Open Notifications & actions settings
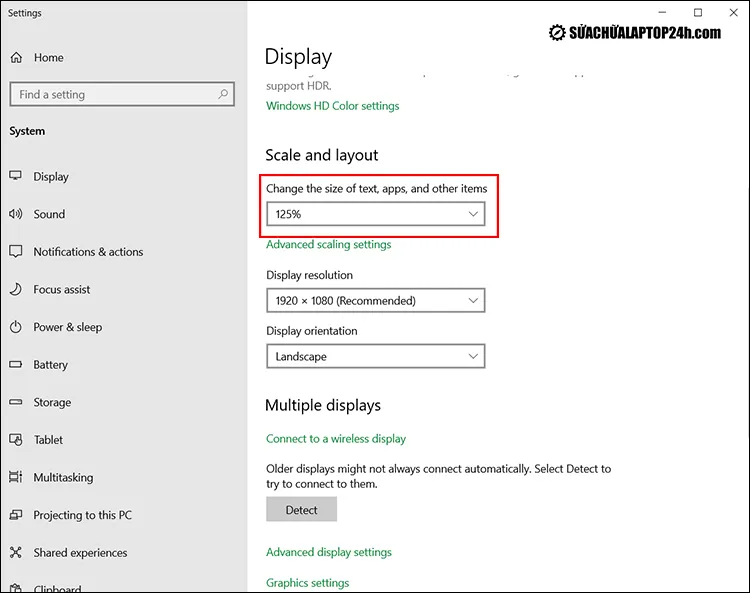This screenshot has width=750, height=593. point(88,252)
